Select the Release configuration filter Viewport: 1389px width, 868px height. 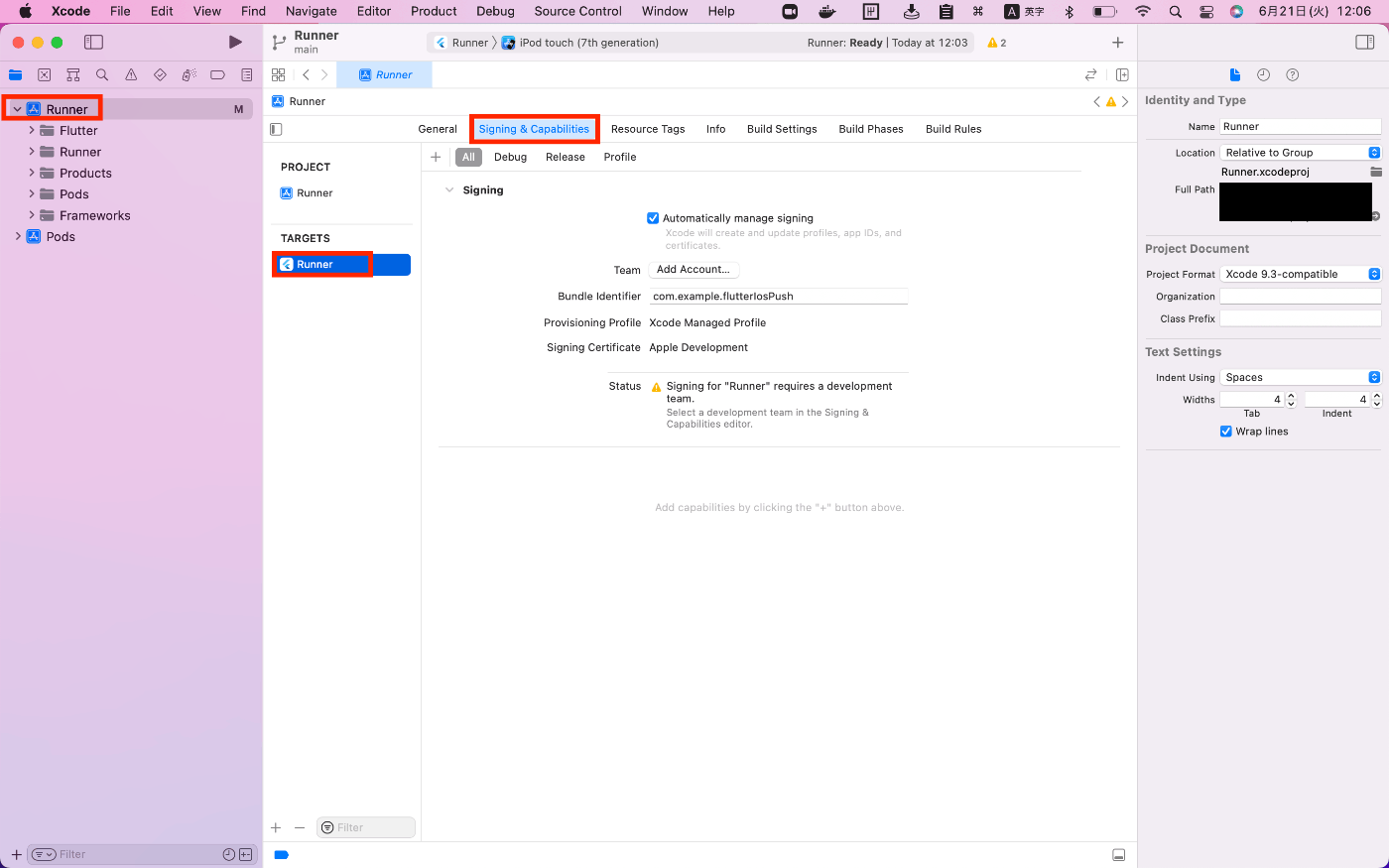pyautogui.click(x=566, y=157)
